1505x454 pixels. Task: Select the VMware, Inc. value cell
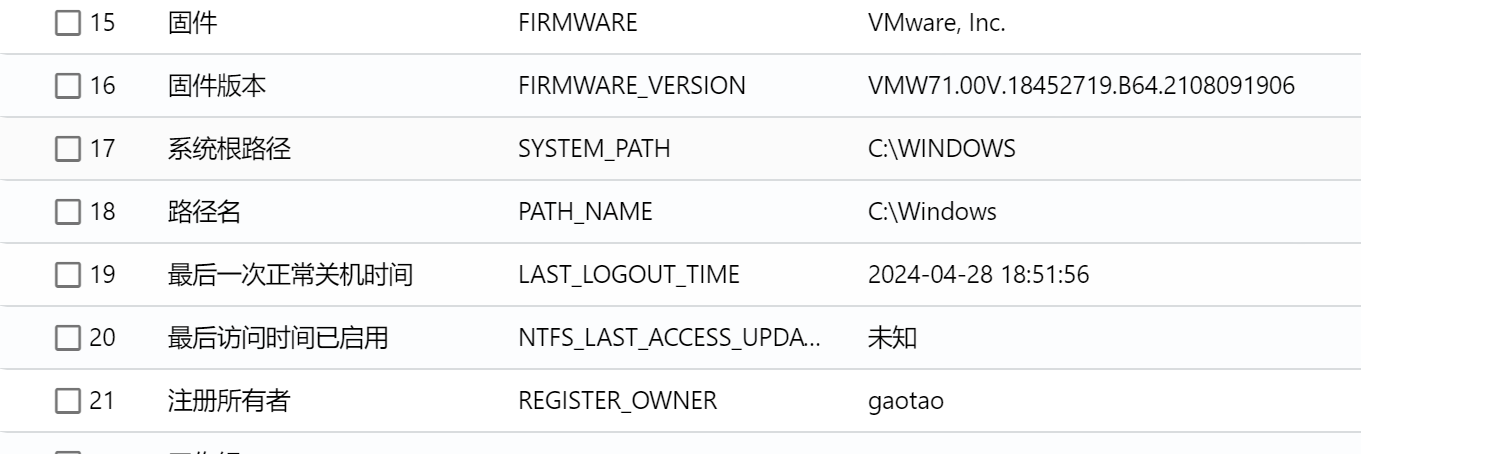point(937,24)
